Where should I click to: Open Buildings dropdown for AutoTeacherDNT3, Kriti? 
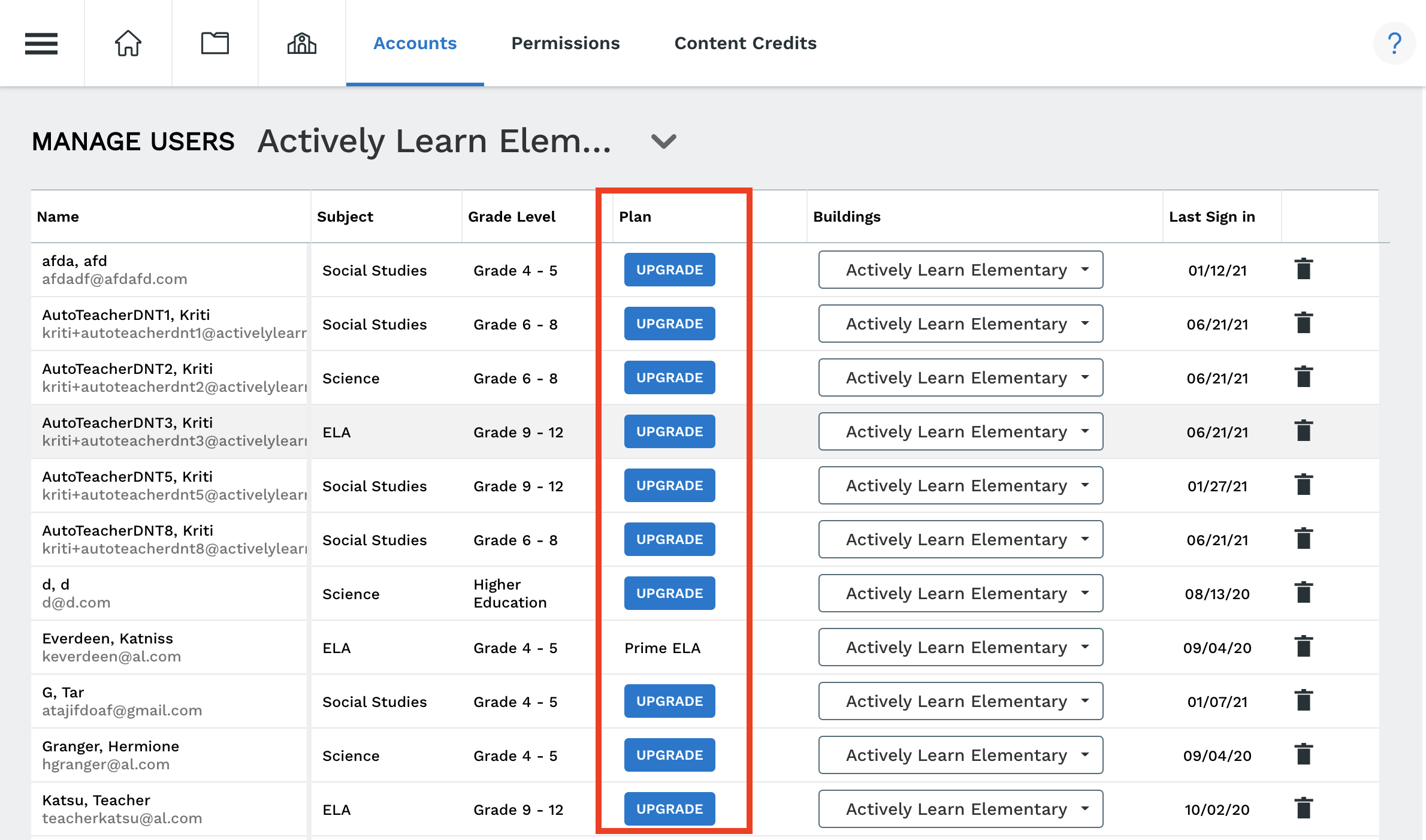pyautogui.click(x=961, y=431)
